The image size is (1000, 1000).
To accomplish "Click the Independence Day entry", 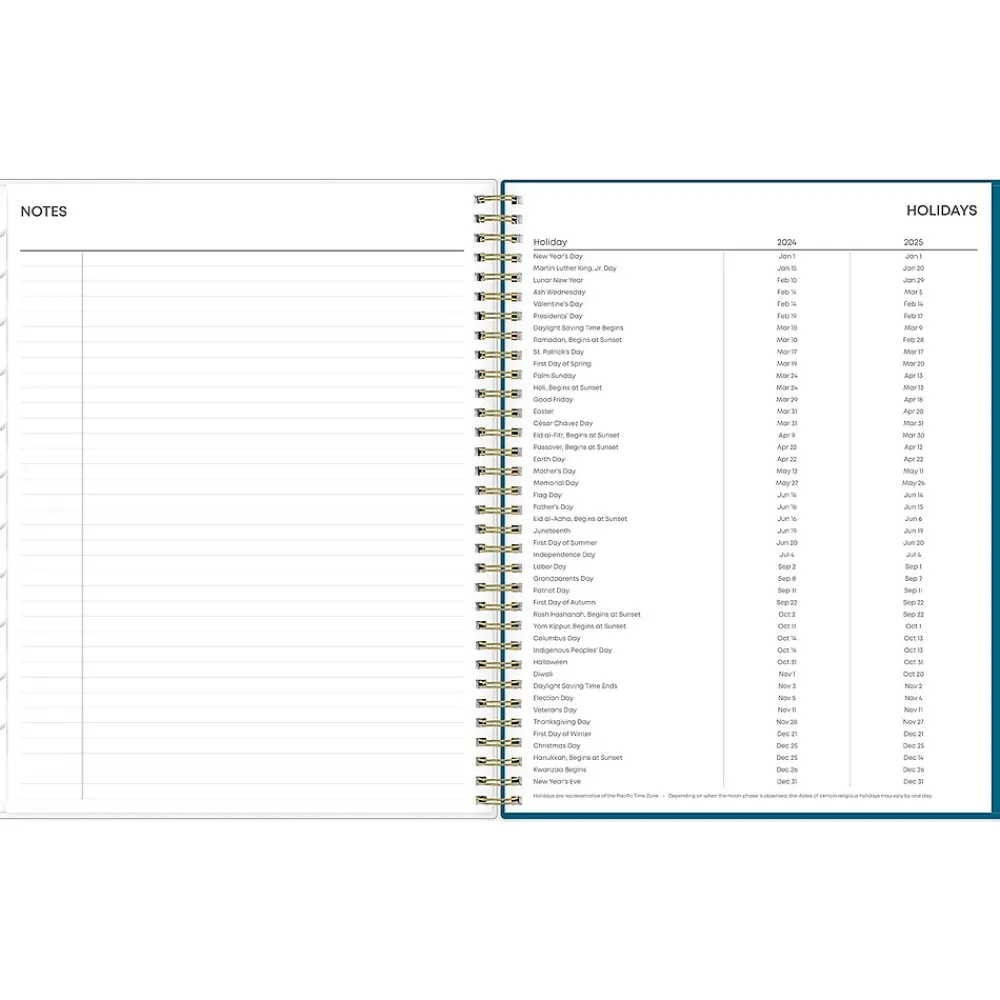I will click(564, 555).
